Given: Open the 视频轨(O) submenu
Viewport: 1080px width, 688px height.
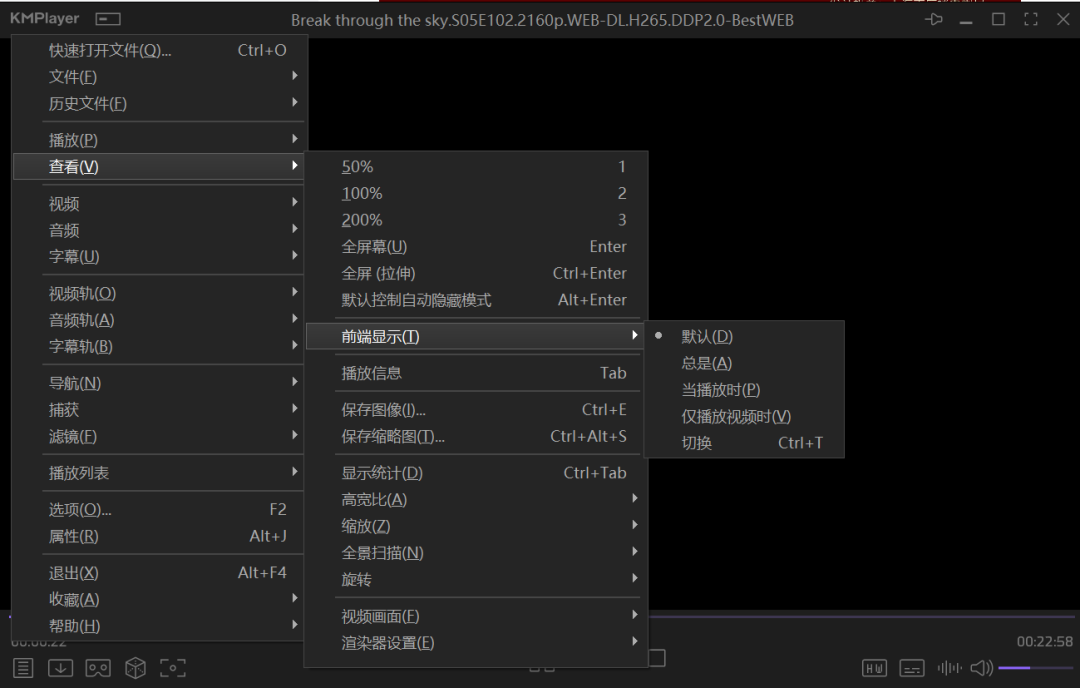Looking at the screenshot, I should coord(158,293).
